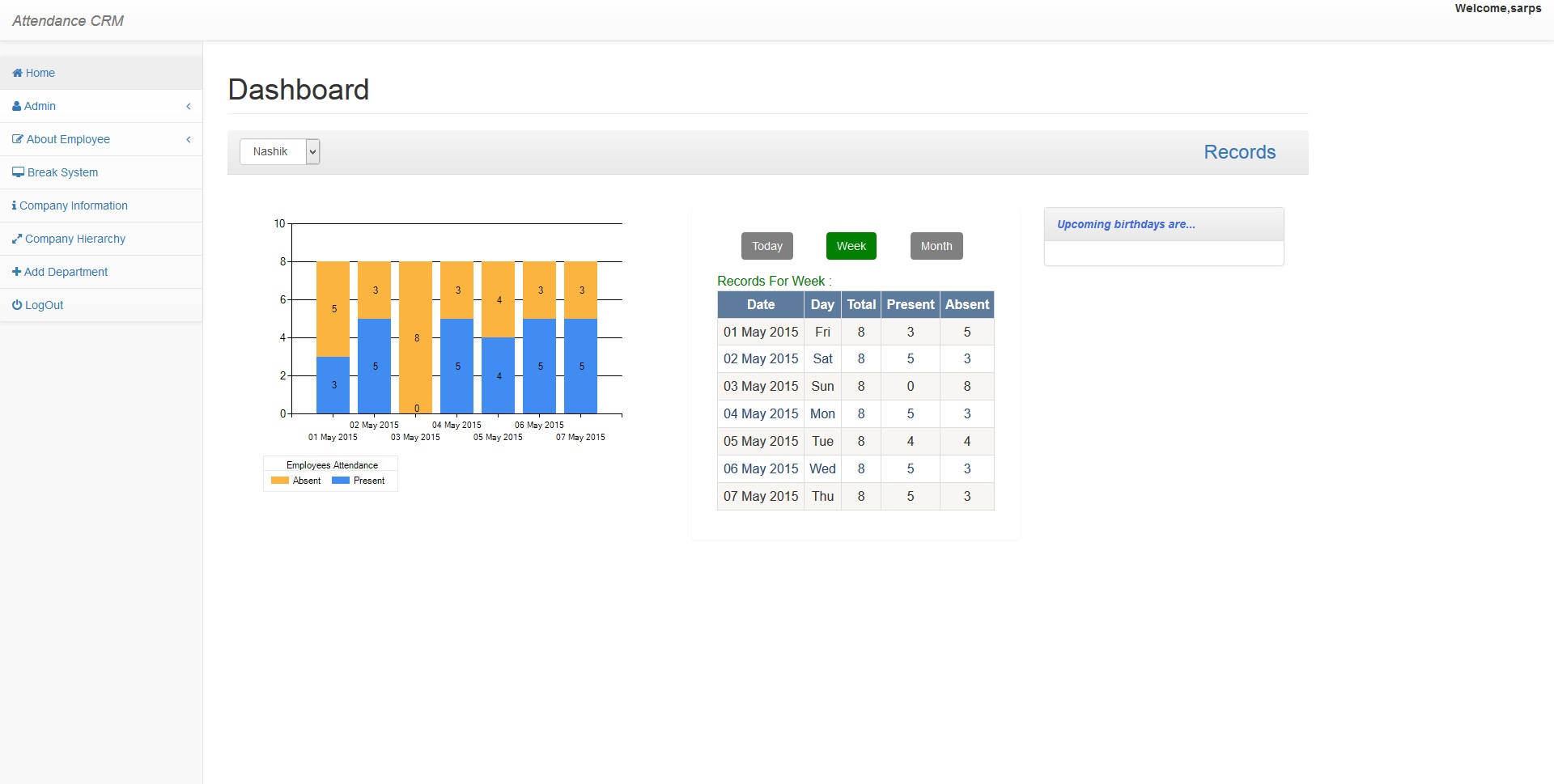Toggle the Month records view
This screenshot has width=1554, height=784.
point(936,245)
